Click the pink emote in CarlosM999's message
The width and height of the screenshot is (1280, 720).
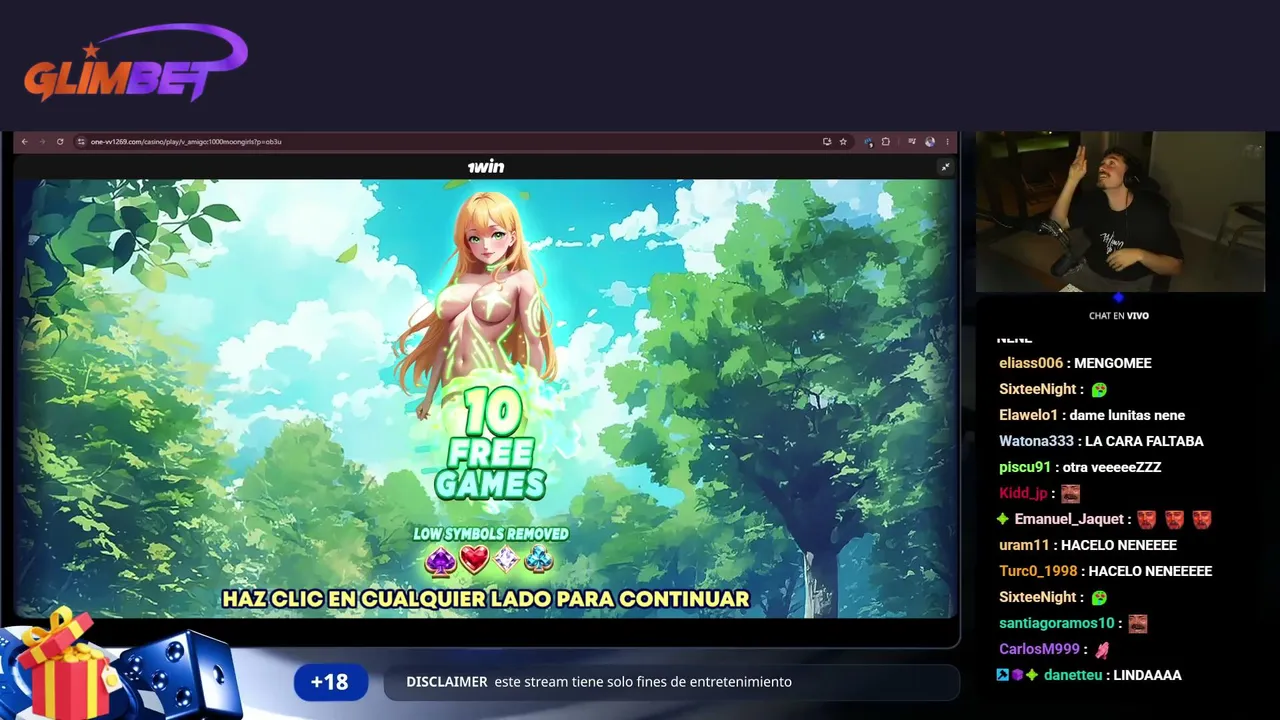point(1102,649)
